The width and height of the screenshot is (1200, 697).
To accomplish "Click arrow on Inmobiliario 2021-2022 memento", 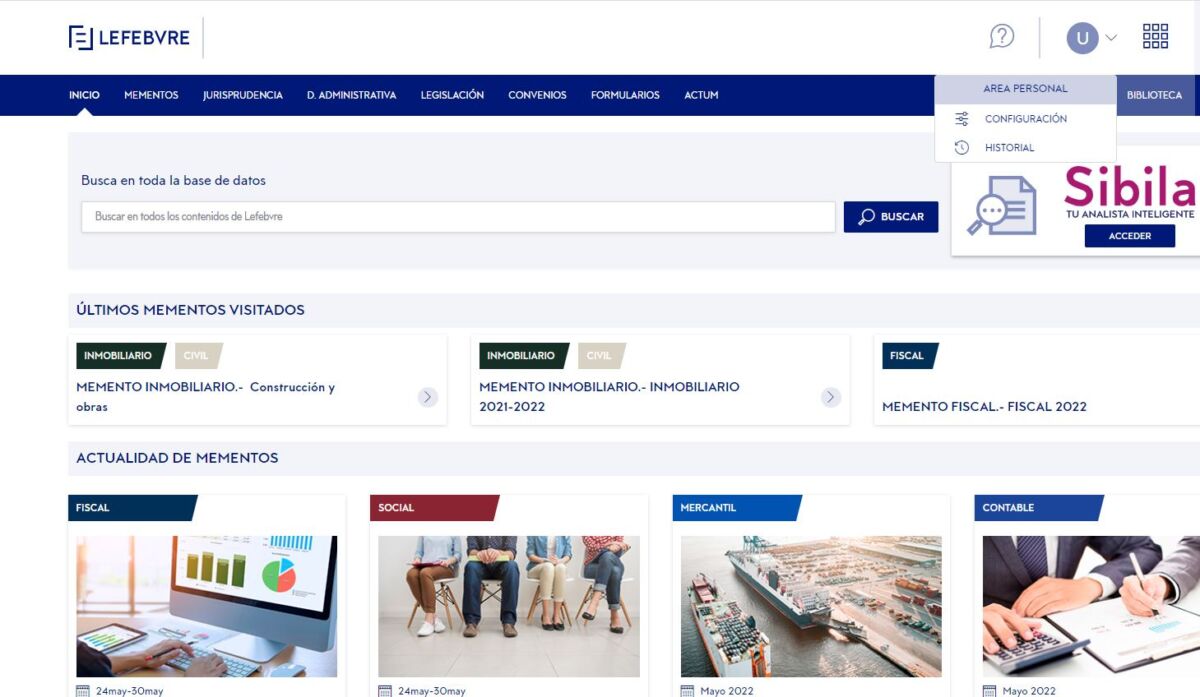I will point(831,397).
